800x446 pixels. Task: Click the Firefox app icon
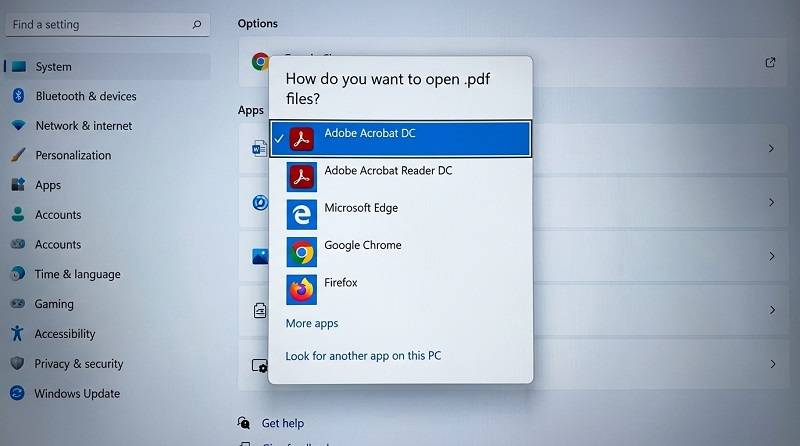coord(302,289)
